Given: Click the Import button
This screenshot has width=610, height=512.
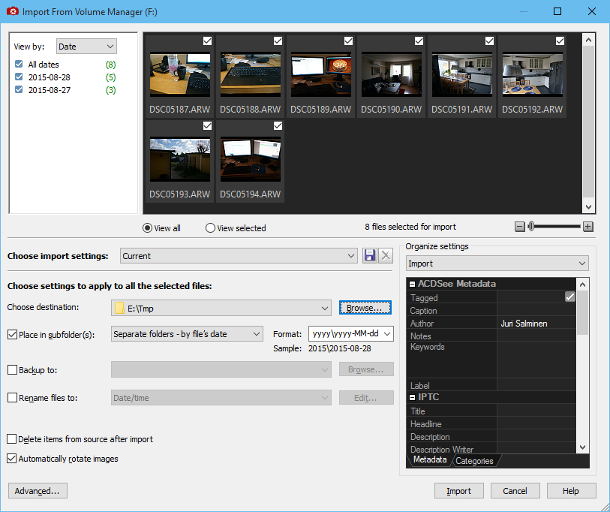Looking at the screenshot, I should [x=459, y=491].
